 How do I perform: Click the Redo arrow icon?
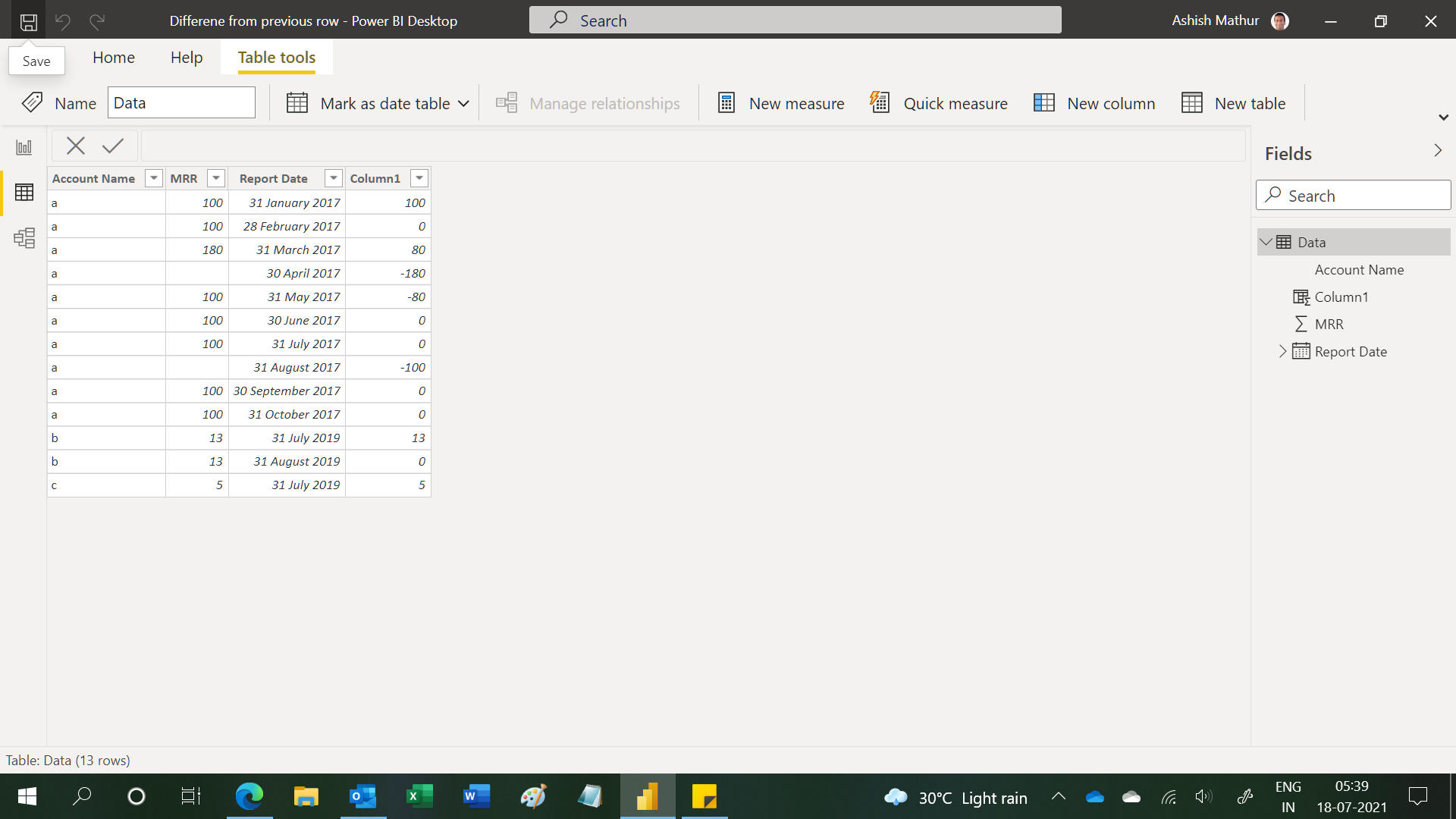tap(97, 21)
